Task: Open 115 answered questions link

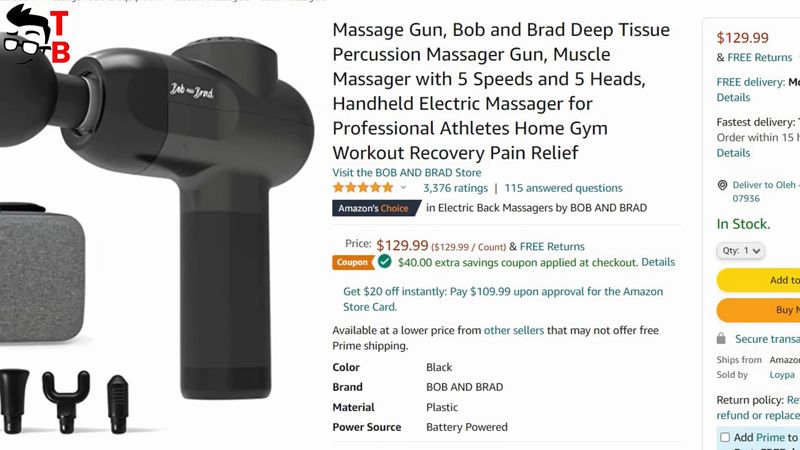Action: [x=563, y=188]
